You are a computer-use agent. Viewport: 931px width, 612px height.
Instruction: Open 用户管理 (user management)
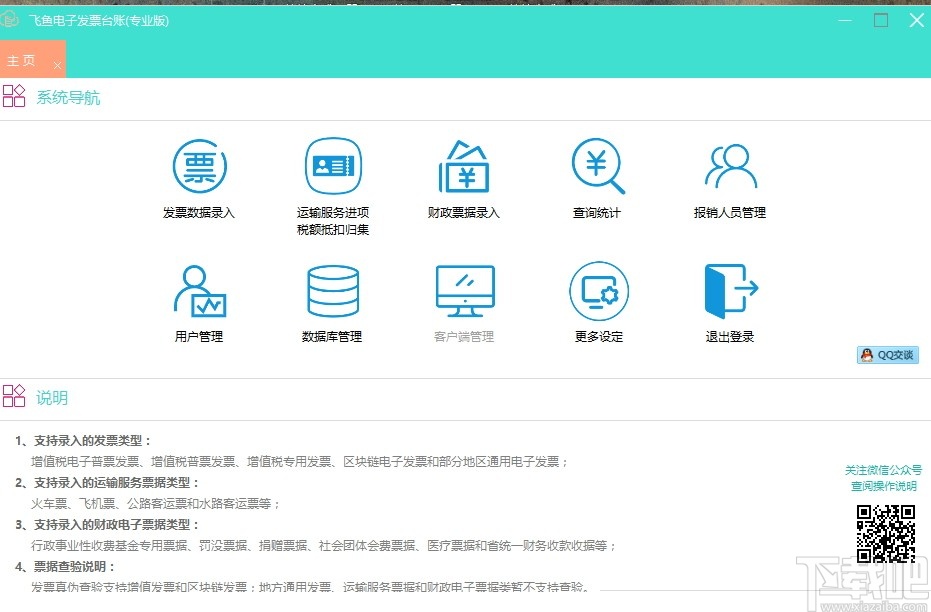click(x=199, y=300)
